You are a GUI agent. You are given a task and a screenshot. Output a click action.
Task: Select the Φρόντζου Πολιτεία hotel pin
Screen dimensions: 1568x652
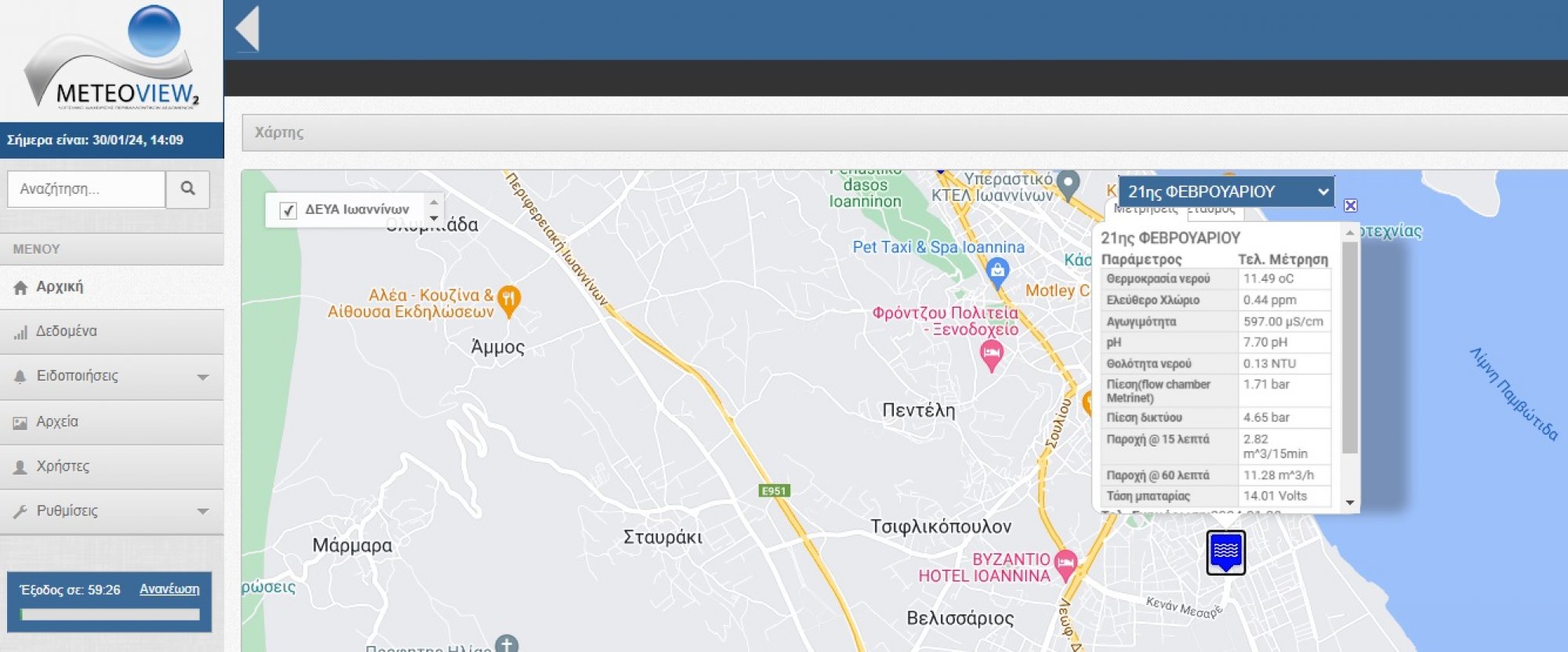(x=991, y=356)
